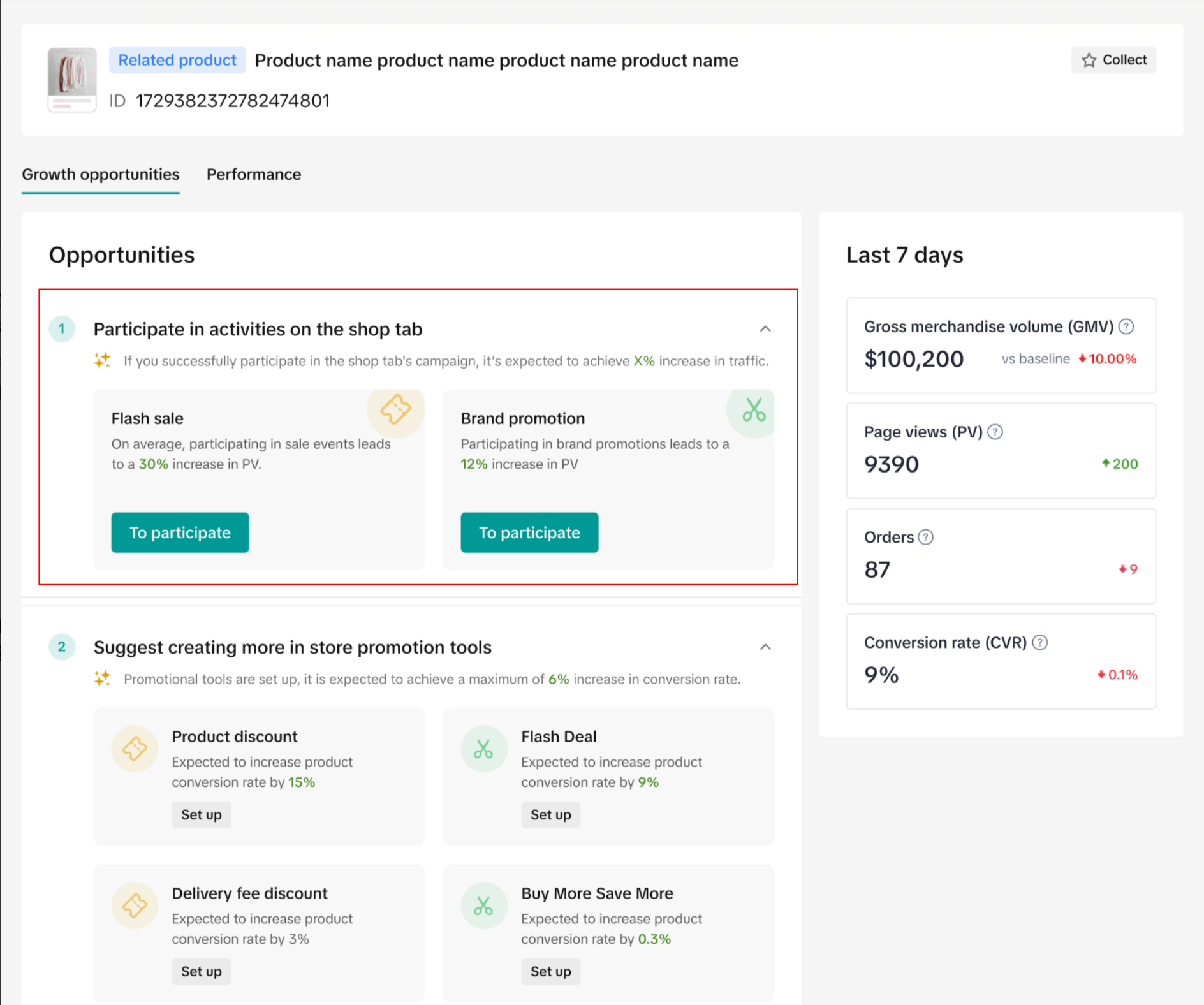This screenshot has height=1005, width=1204.
Task: Set up the Flash Deal promotion
Action: (550, 814)
